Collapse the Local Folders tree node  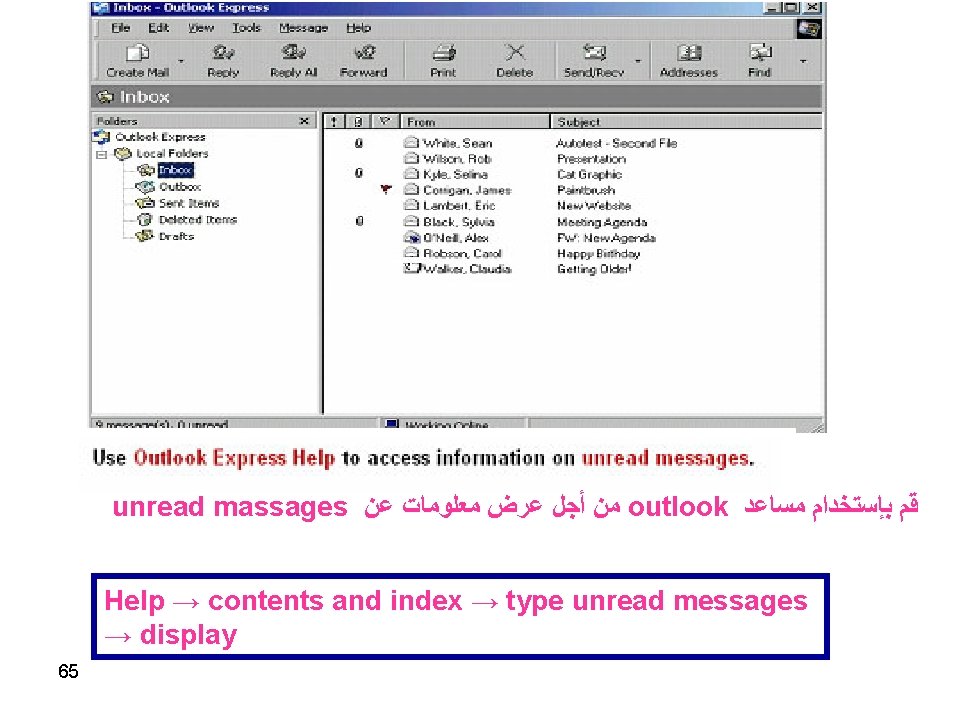(102, 155)
